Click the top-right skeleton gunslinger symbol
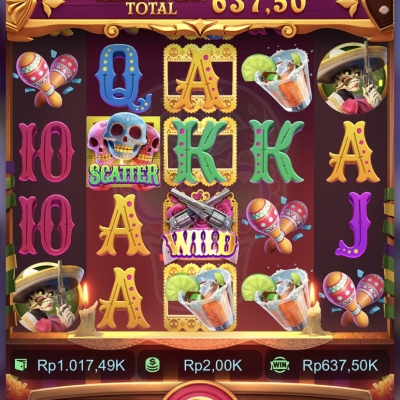Screen dimensions: 400x400 click(x=352, y=77)
